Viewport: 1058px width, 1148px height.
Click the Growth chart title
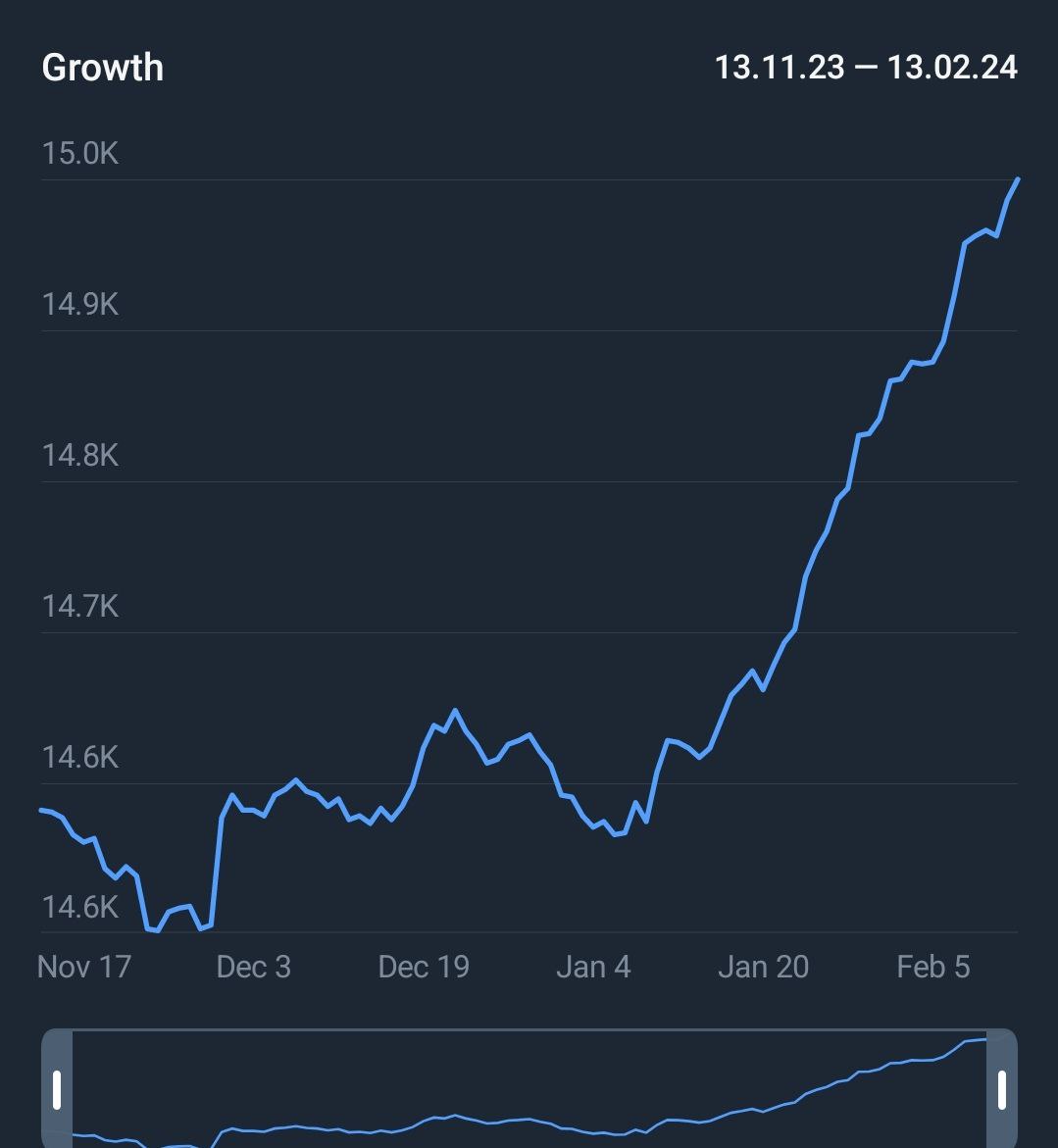coord(103,68)
